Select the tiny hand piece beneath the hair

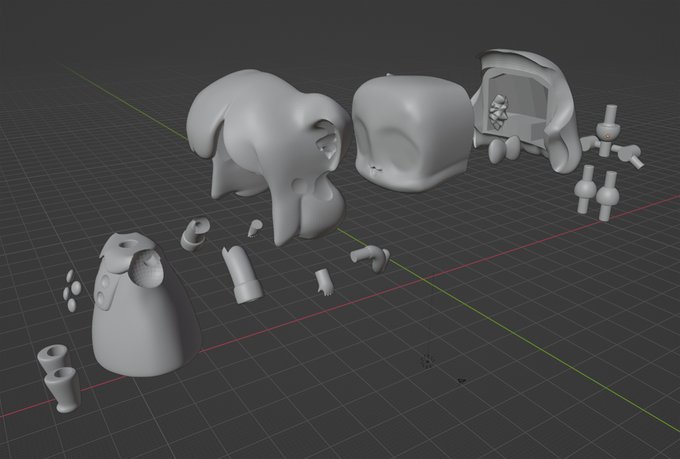click(x=255, y=228)
